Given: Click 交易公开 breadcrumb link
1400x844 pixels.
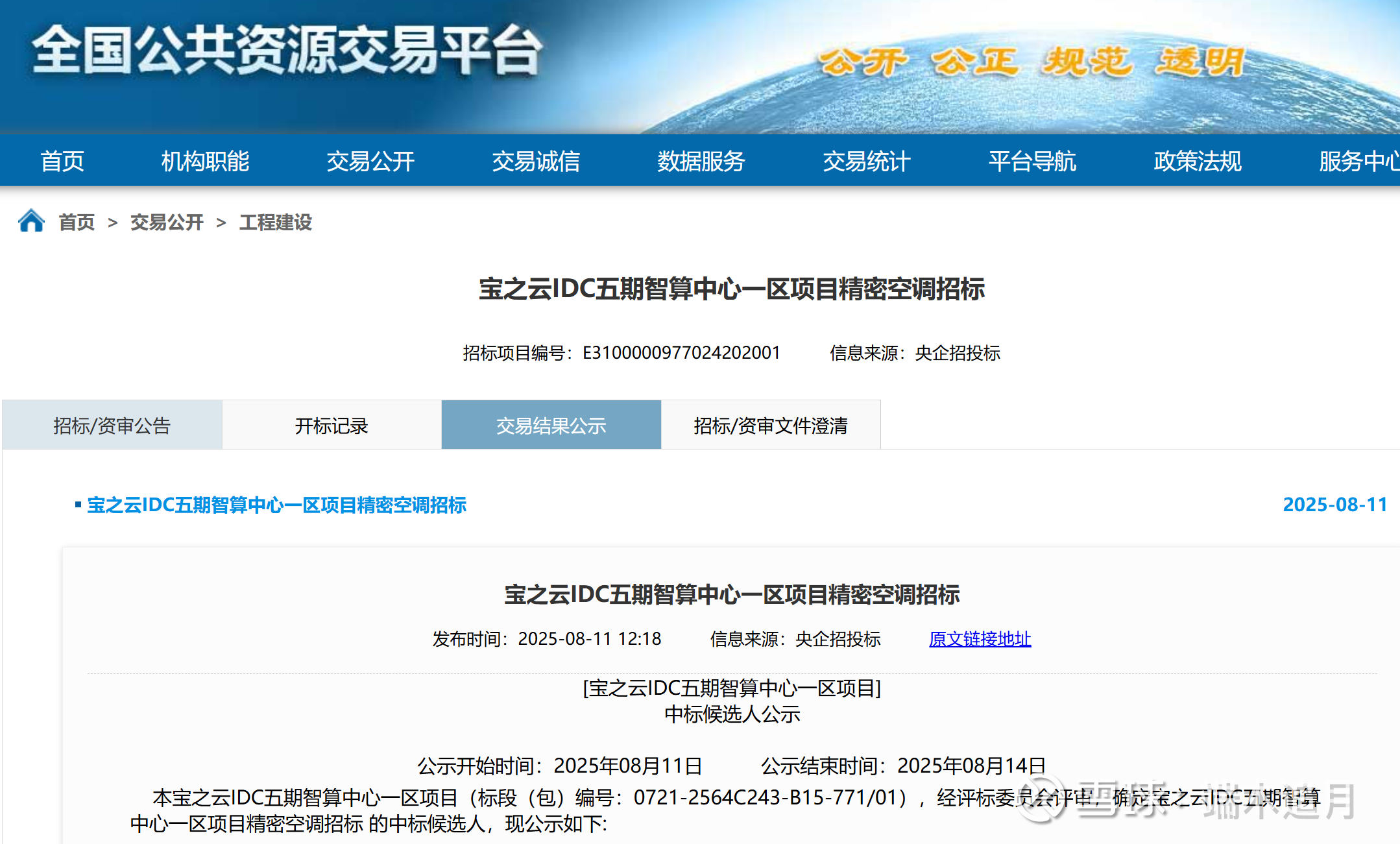Looking at the screenshot, I should [x=167, y=223].
